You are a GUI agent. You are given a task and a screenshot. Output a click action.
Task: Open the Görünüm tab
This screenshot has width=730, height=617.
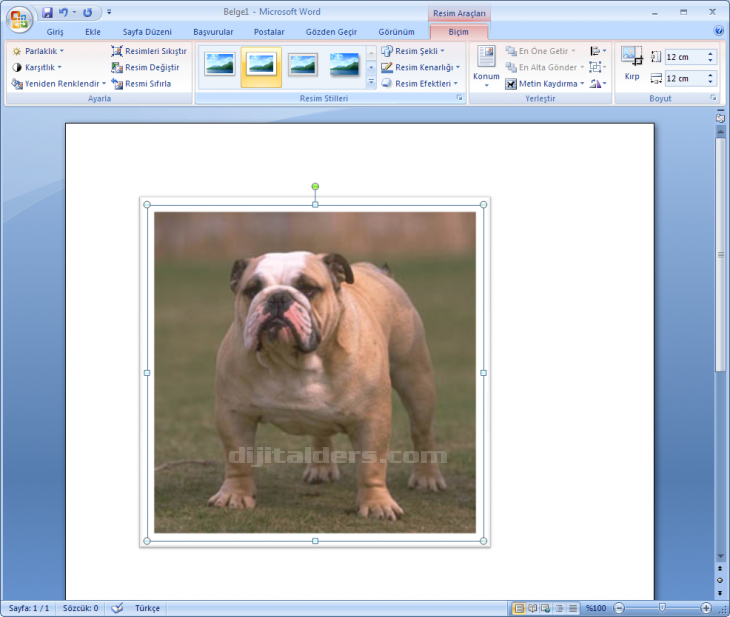pos(396,32)
